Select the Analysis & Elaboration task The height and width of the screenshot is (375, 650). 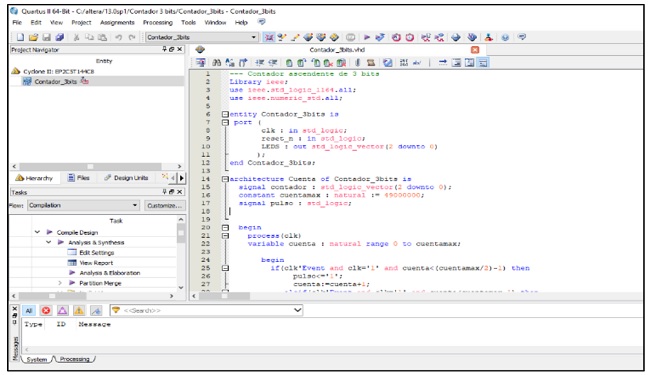(110, 273)
